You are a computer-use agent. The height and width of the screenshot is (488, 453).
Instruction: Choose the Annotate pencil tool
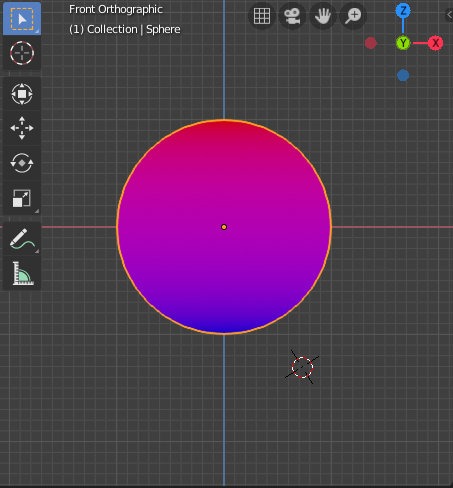coord(22,239)
